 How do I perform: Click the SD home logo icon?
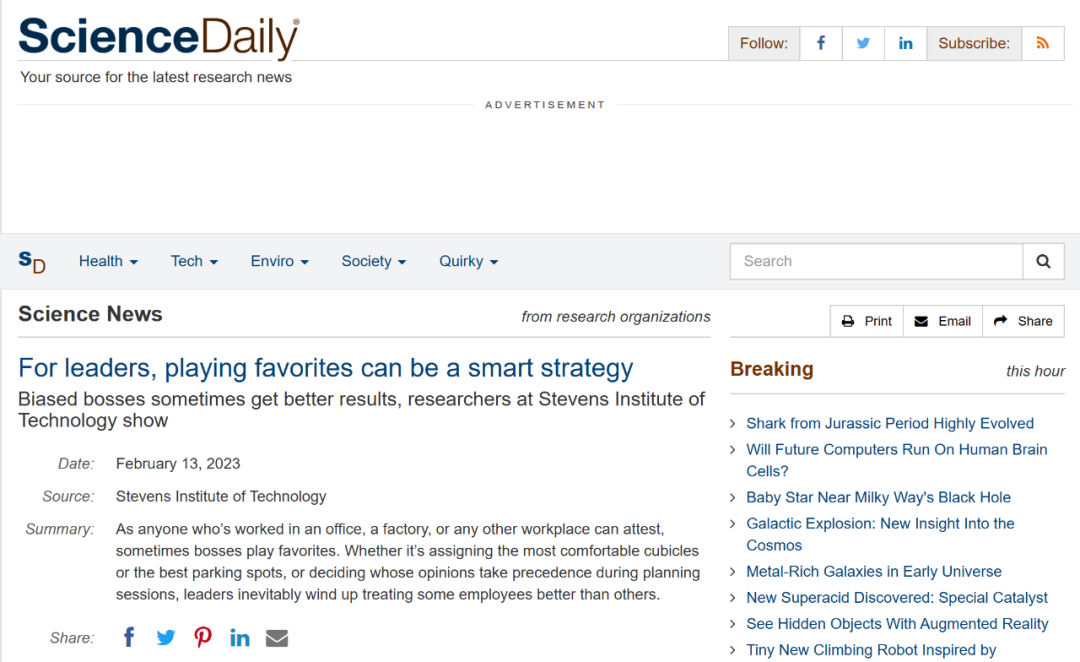[32, 261]
